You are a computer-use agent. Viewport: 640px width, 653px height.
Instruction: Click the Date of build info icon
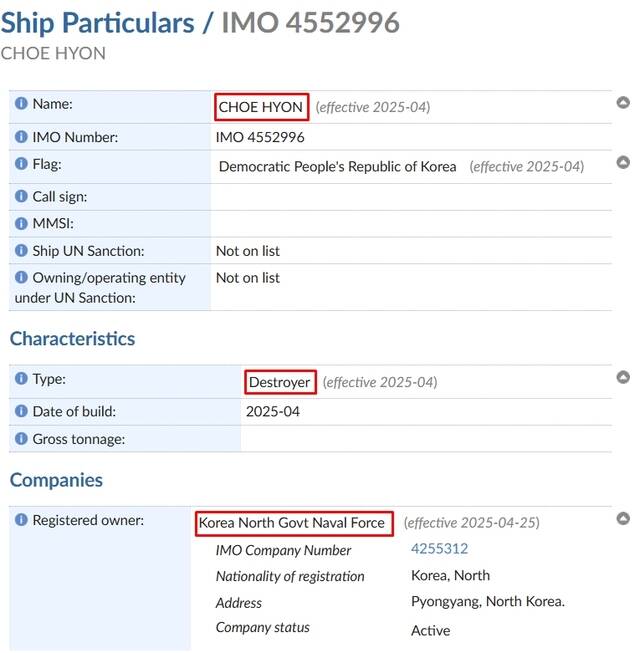[x=21, y=411]
